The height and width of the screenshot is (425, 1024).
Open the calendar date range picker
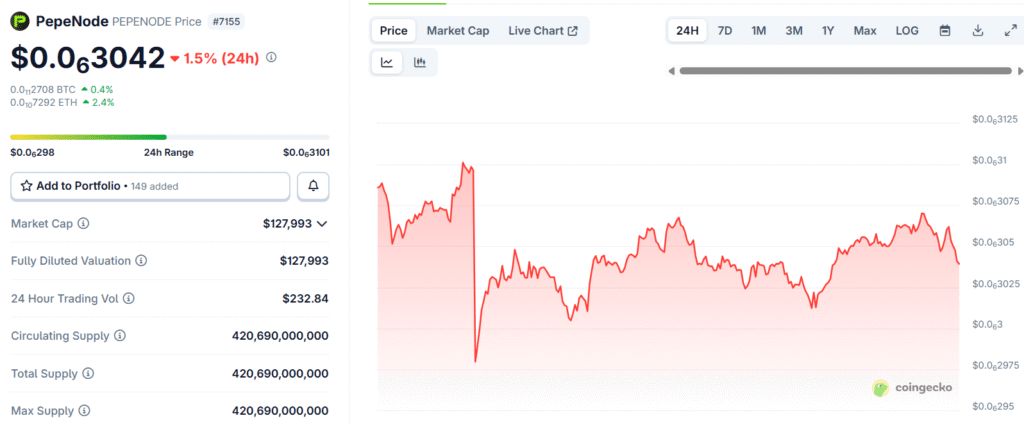pos(944,31)
